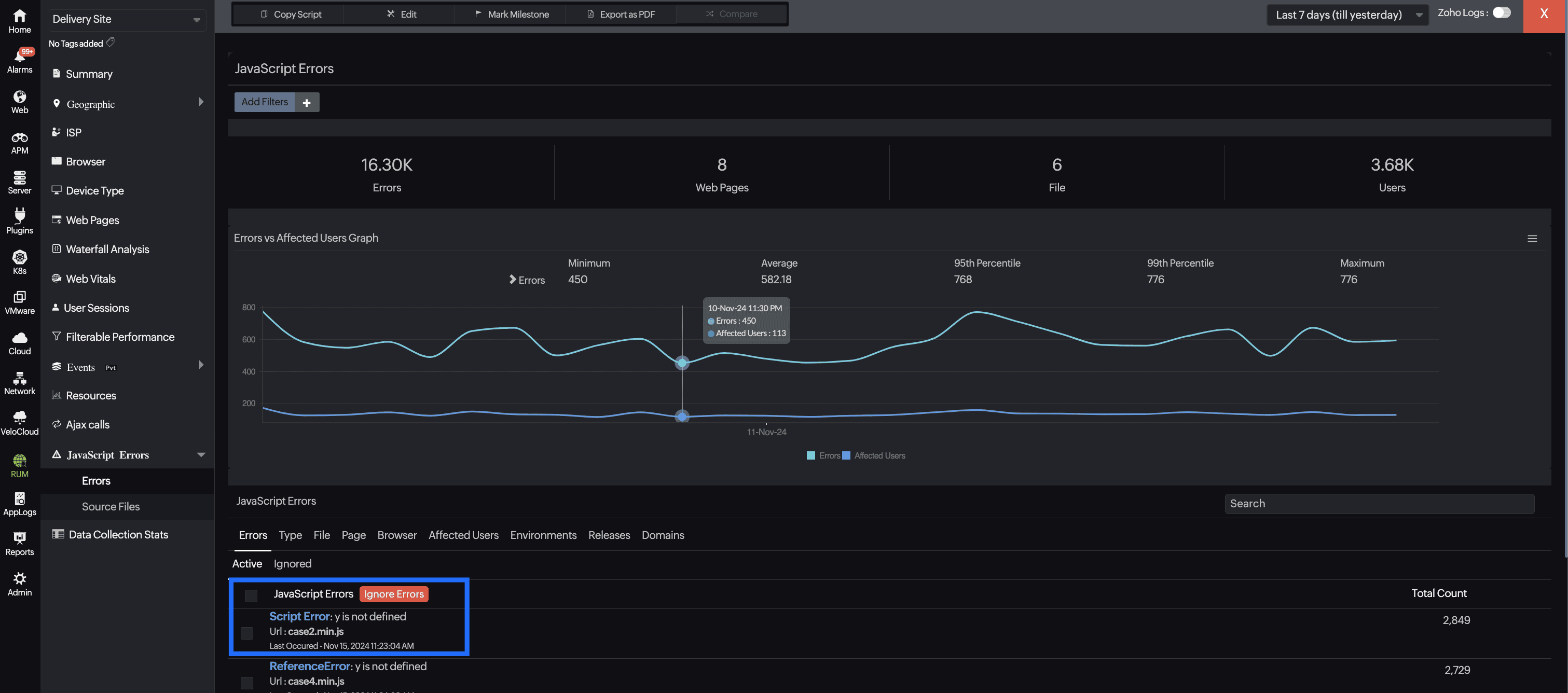Viewport: 1568px width, 693px height.
Task: Click the Mark Milestone button
Action: click(x=511, y=14)
